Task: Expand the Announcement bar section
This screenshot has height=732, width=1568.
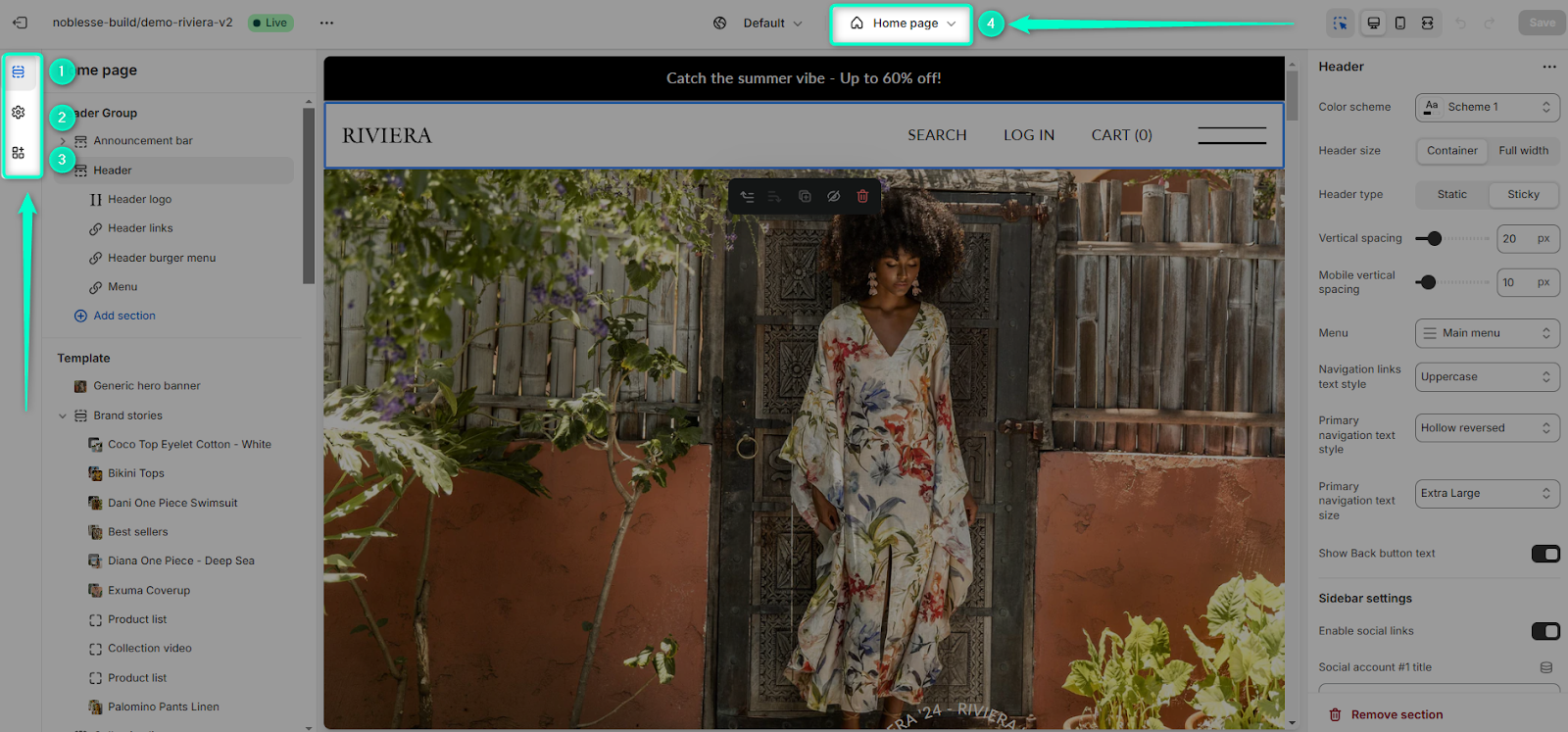Action: tap(63, 141)
